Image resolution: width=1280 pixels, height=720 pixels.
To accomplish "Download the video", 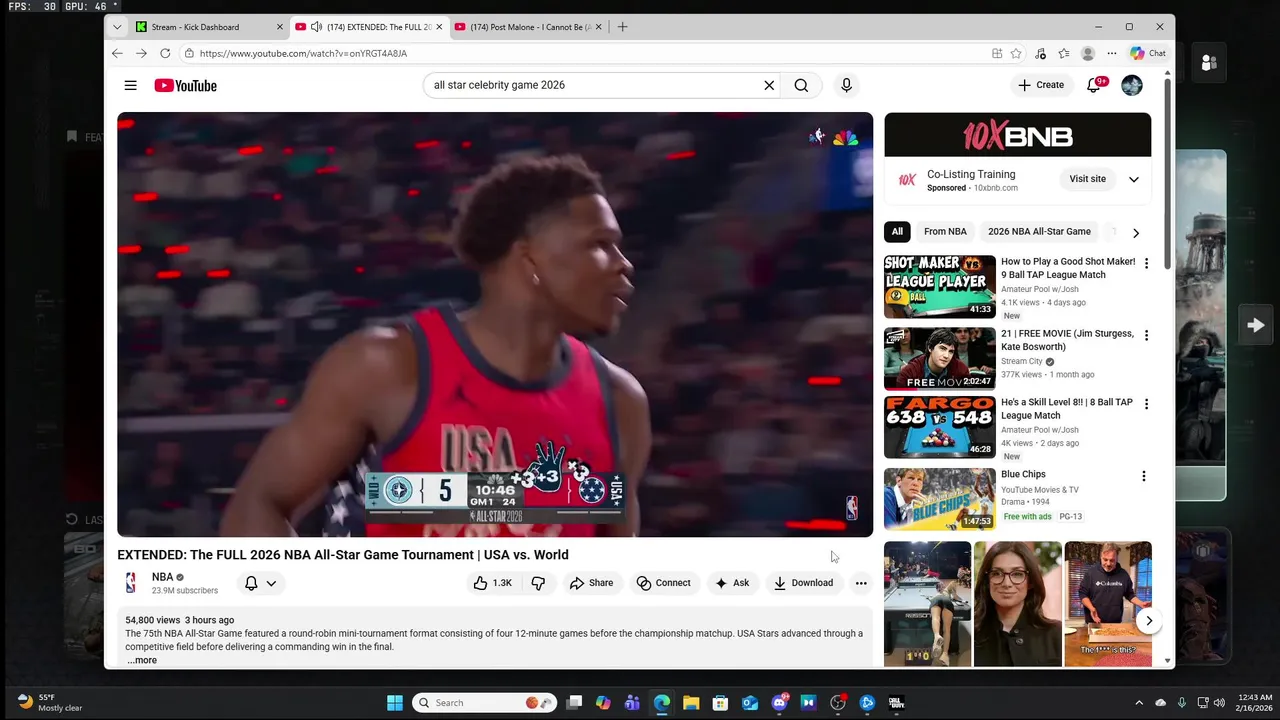I will coord(803,583).
